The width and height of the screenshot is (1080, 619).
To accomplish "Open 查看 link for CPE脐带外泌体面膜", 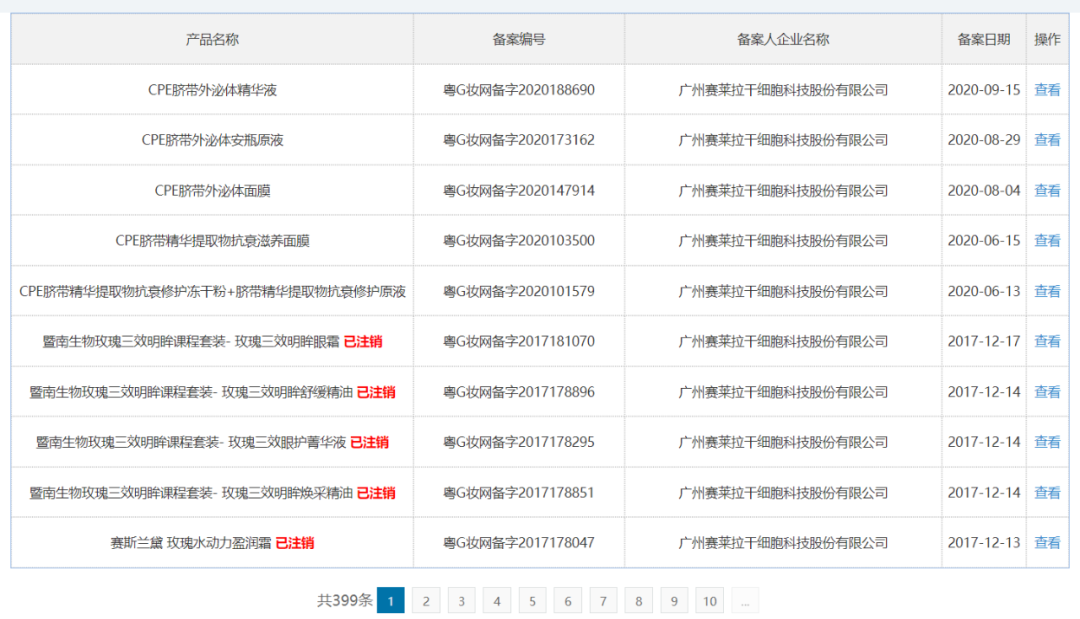I will (1047, 191).
